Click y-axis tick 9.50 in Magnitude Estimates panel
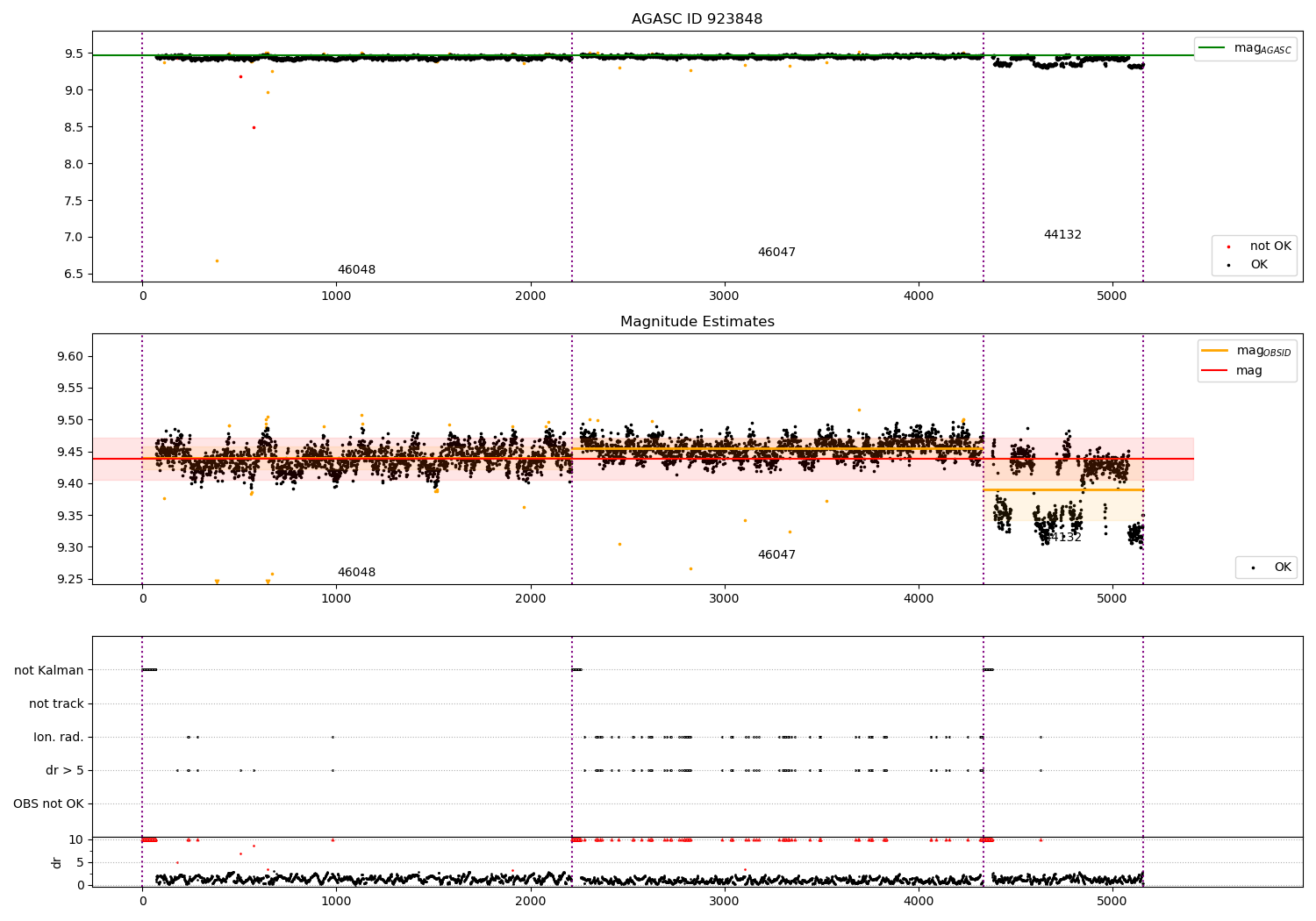The width and height of the screenshot is (1316, 921). click(x=71, y=420)
